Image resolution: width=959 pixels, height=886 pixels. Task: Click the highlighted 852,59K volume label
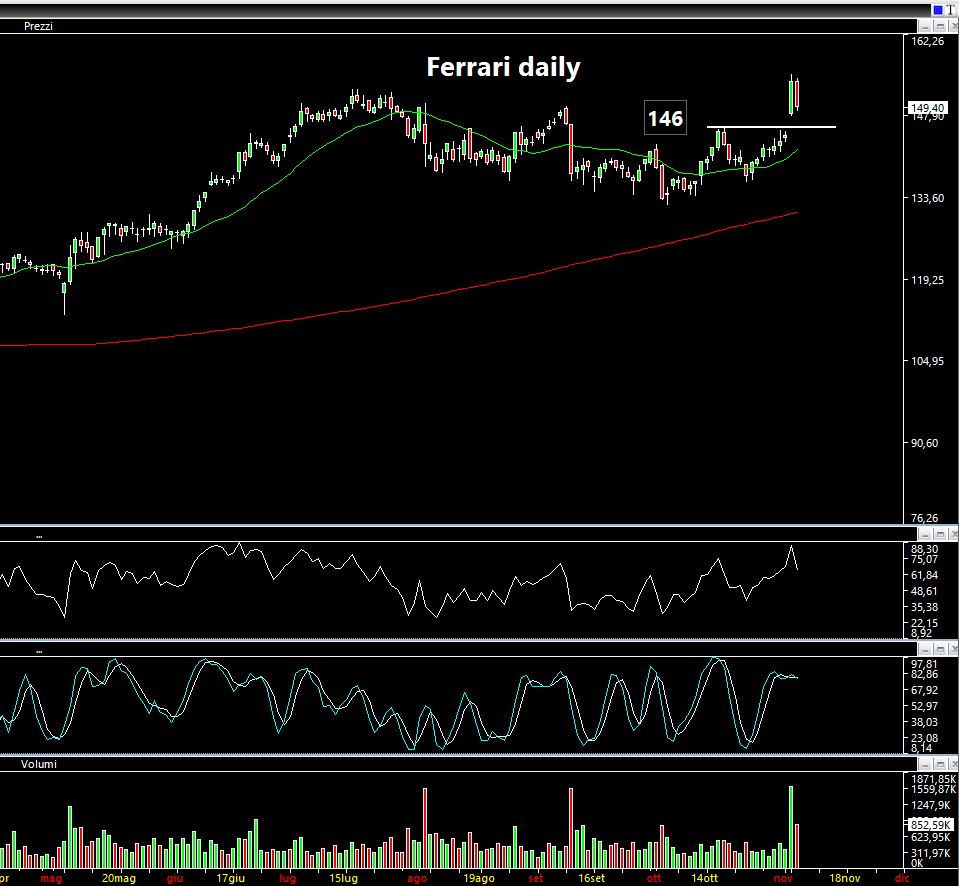pos(930,825)
